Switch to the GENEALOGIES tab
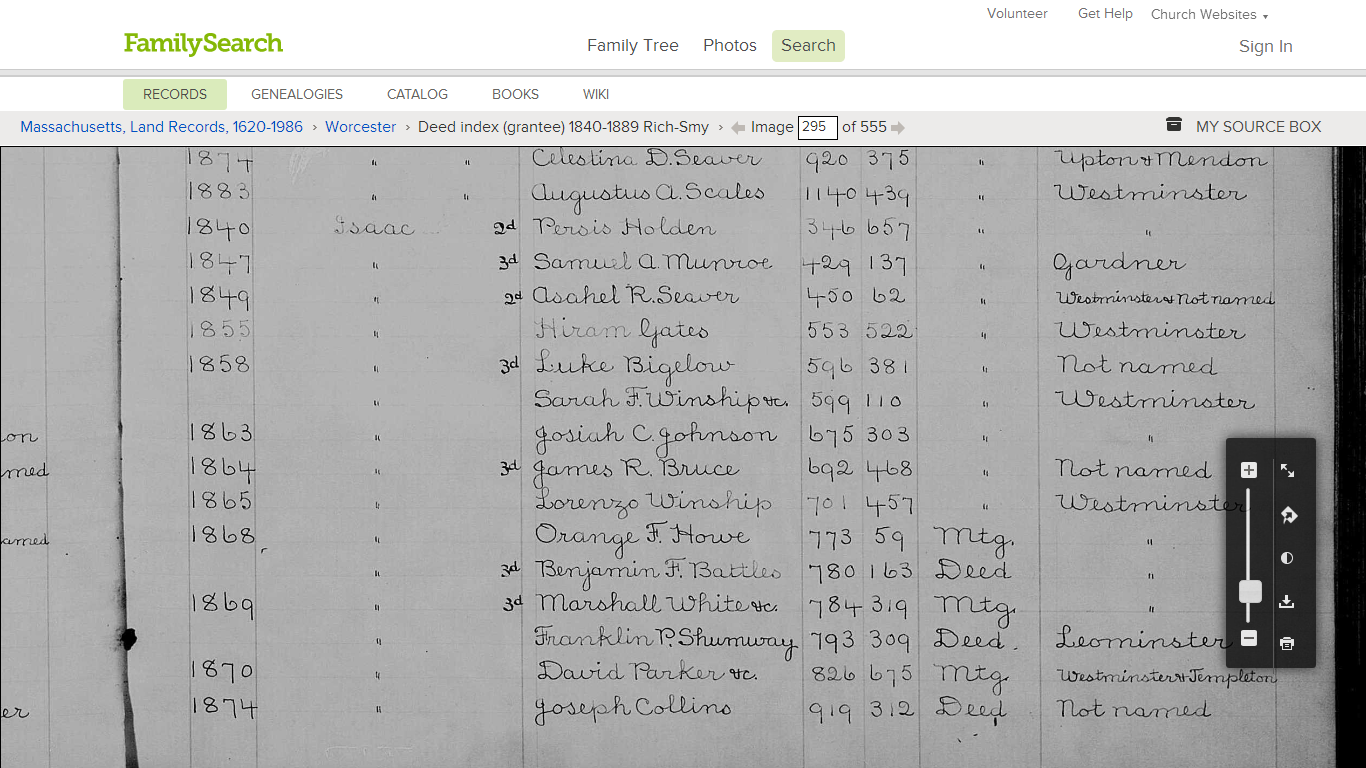 tap(297, 93)
